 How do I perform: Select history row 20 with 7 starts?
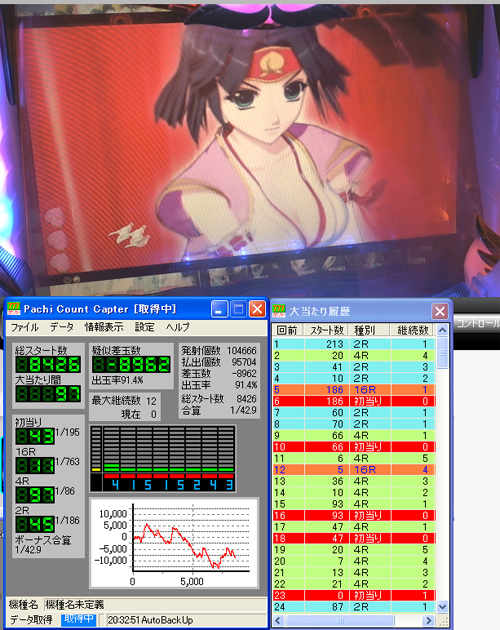pos(354,561)
